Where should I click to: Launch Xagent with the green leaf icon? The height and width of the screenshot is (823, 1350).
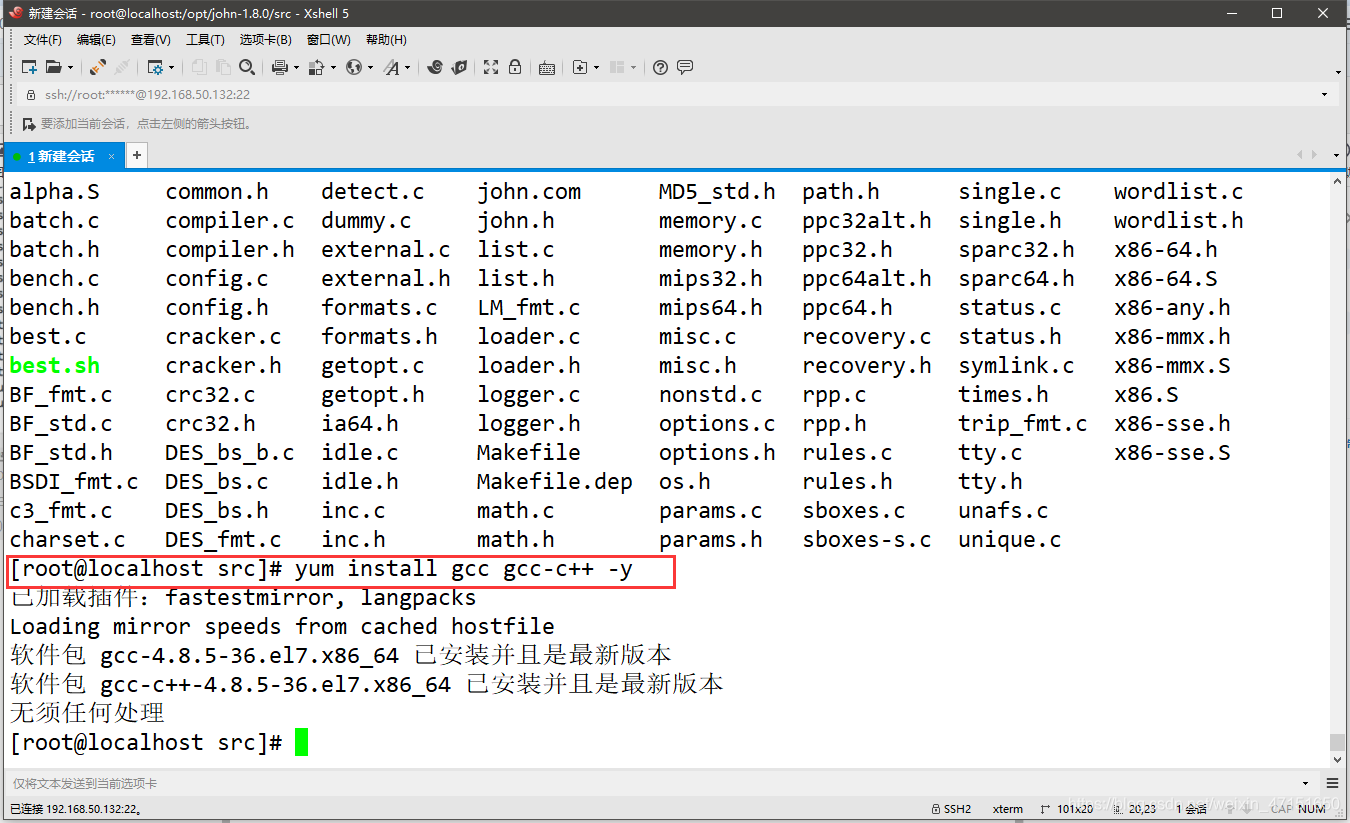click(x=459, y=67)
